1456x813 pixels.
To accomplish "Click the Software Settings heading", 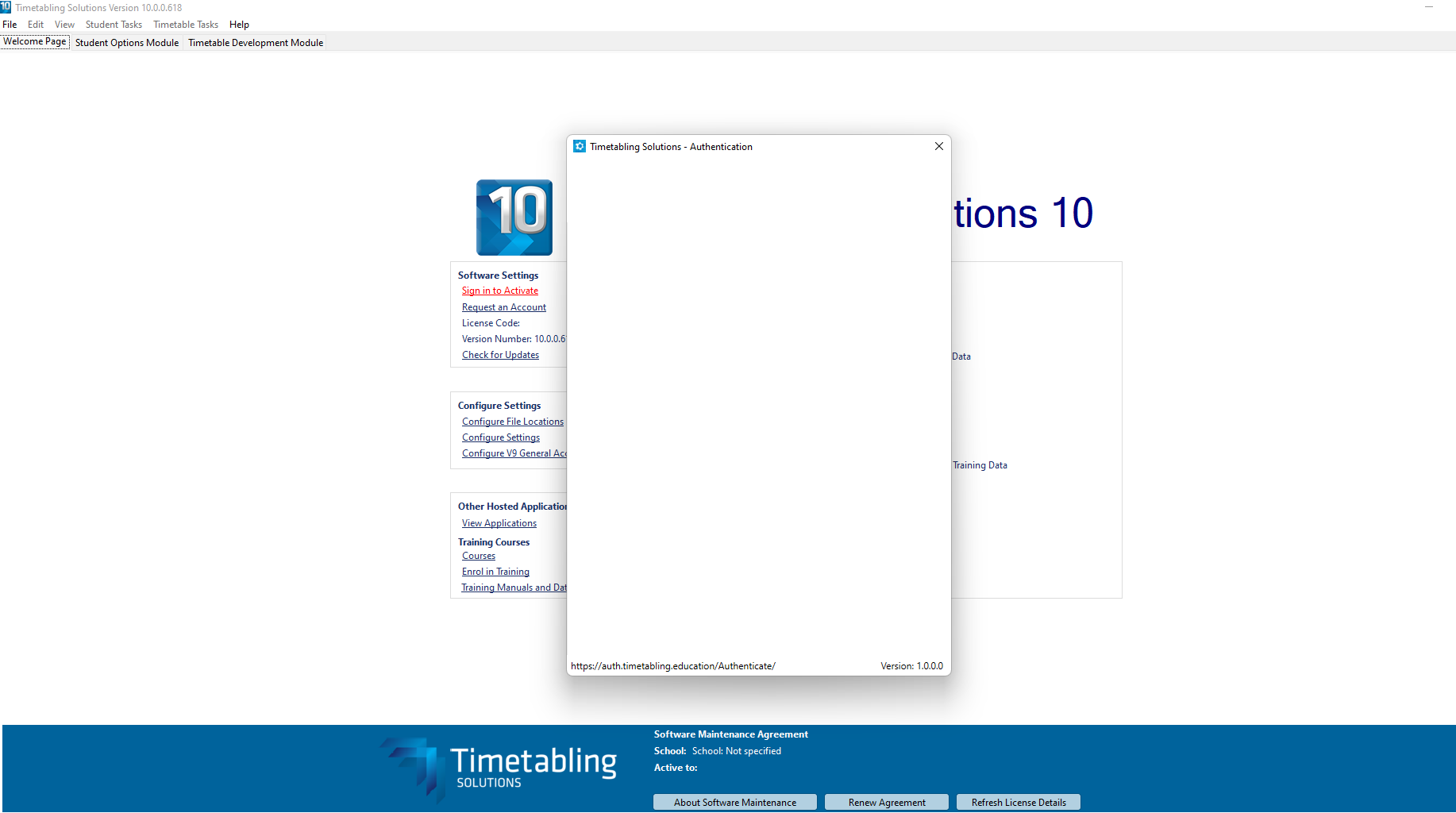I will point(498,275).
